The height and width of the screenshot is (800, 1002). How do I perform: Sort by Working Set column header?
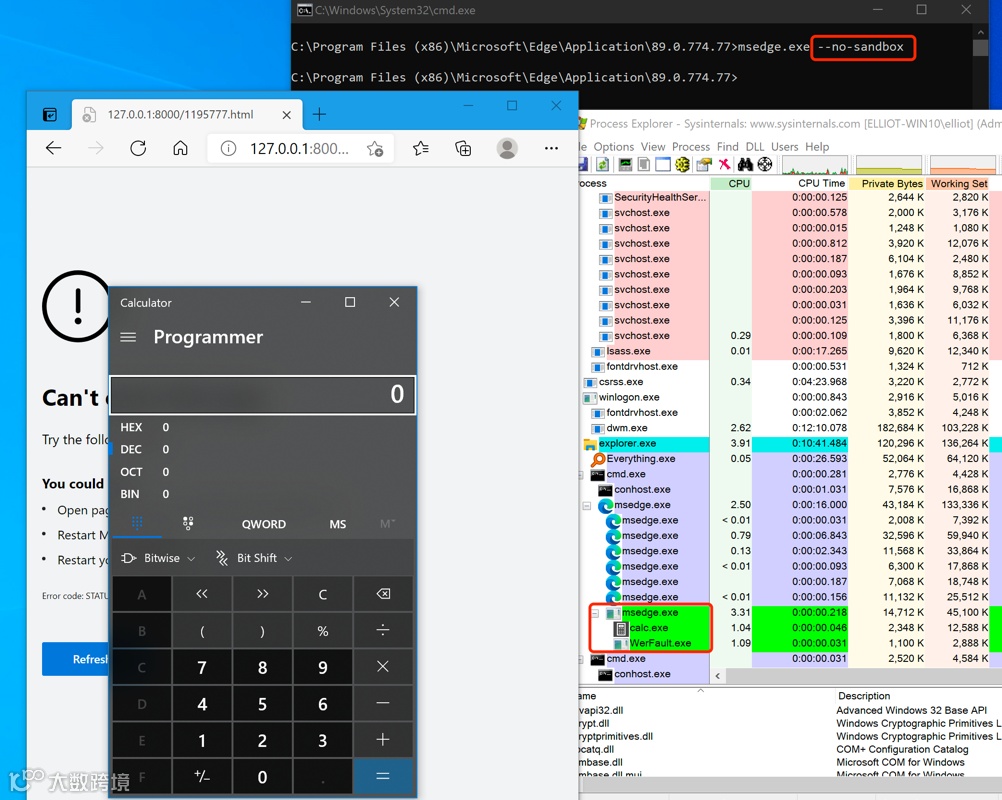(958, 183)
